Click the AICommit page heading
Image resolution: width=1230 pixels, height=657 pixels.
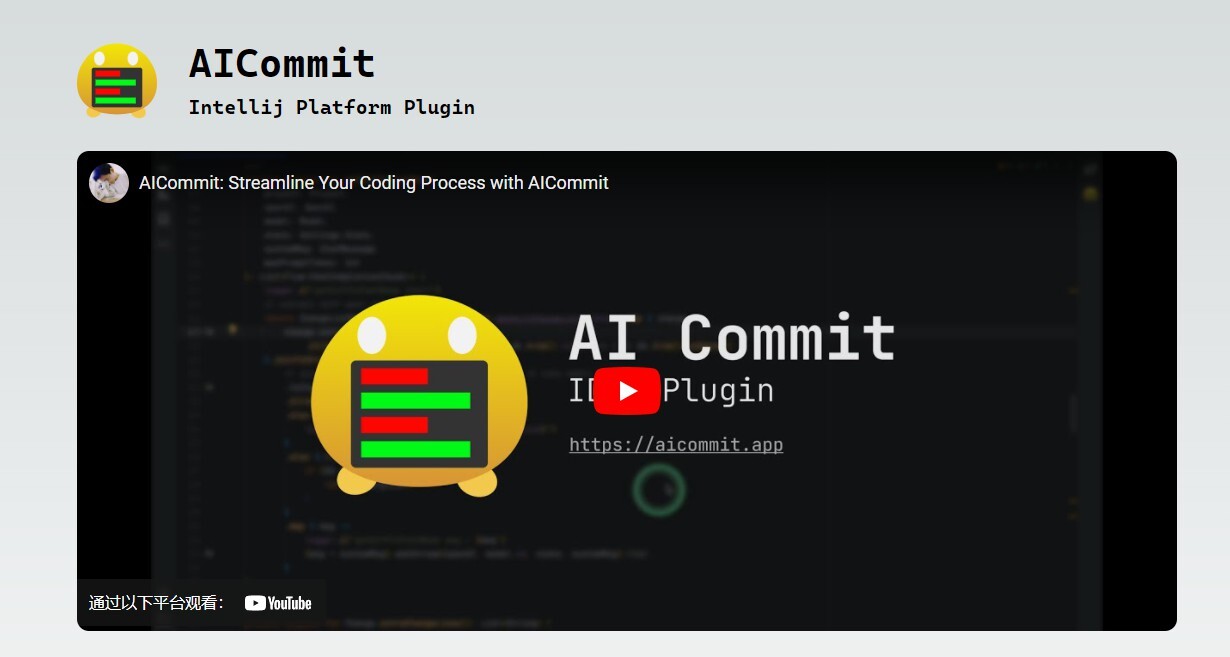point(282,63)
